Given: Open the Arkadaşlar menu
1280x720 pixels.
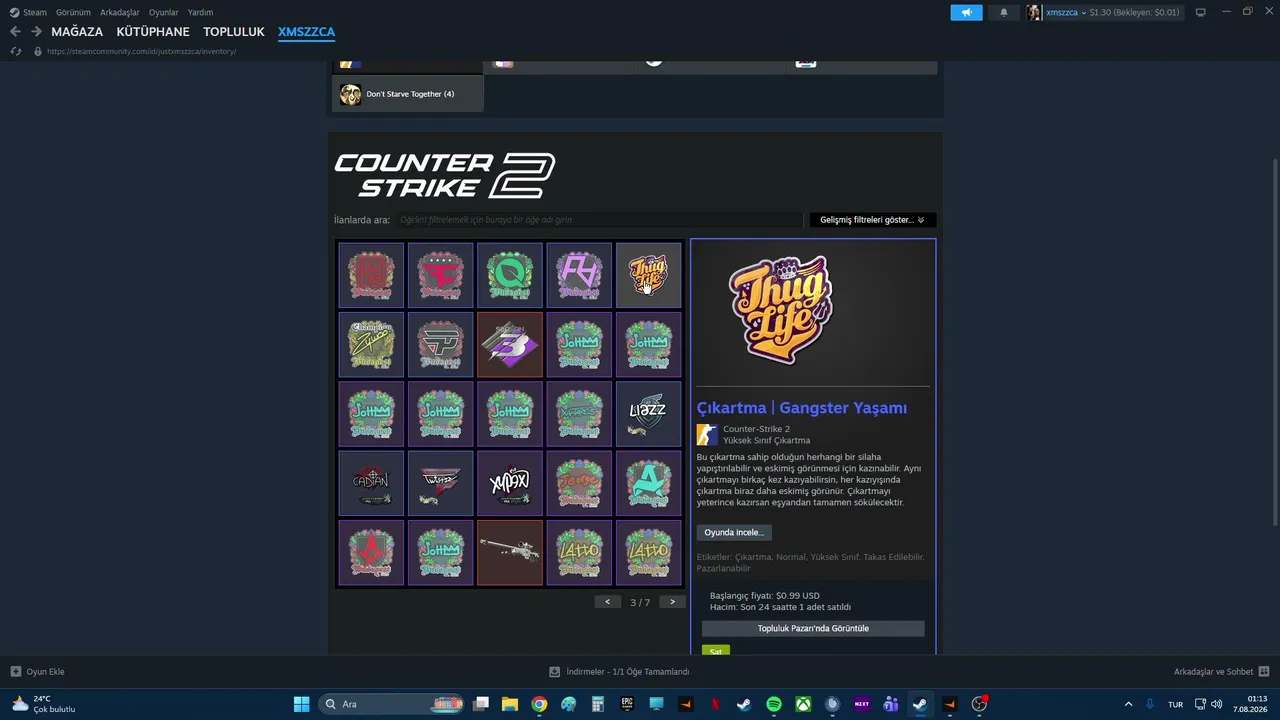Looking at the screenshot, I should (x=120, y=12).
